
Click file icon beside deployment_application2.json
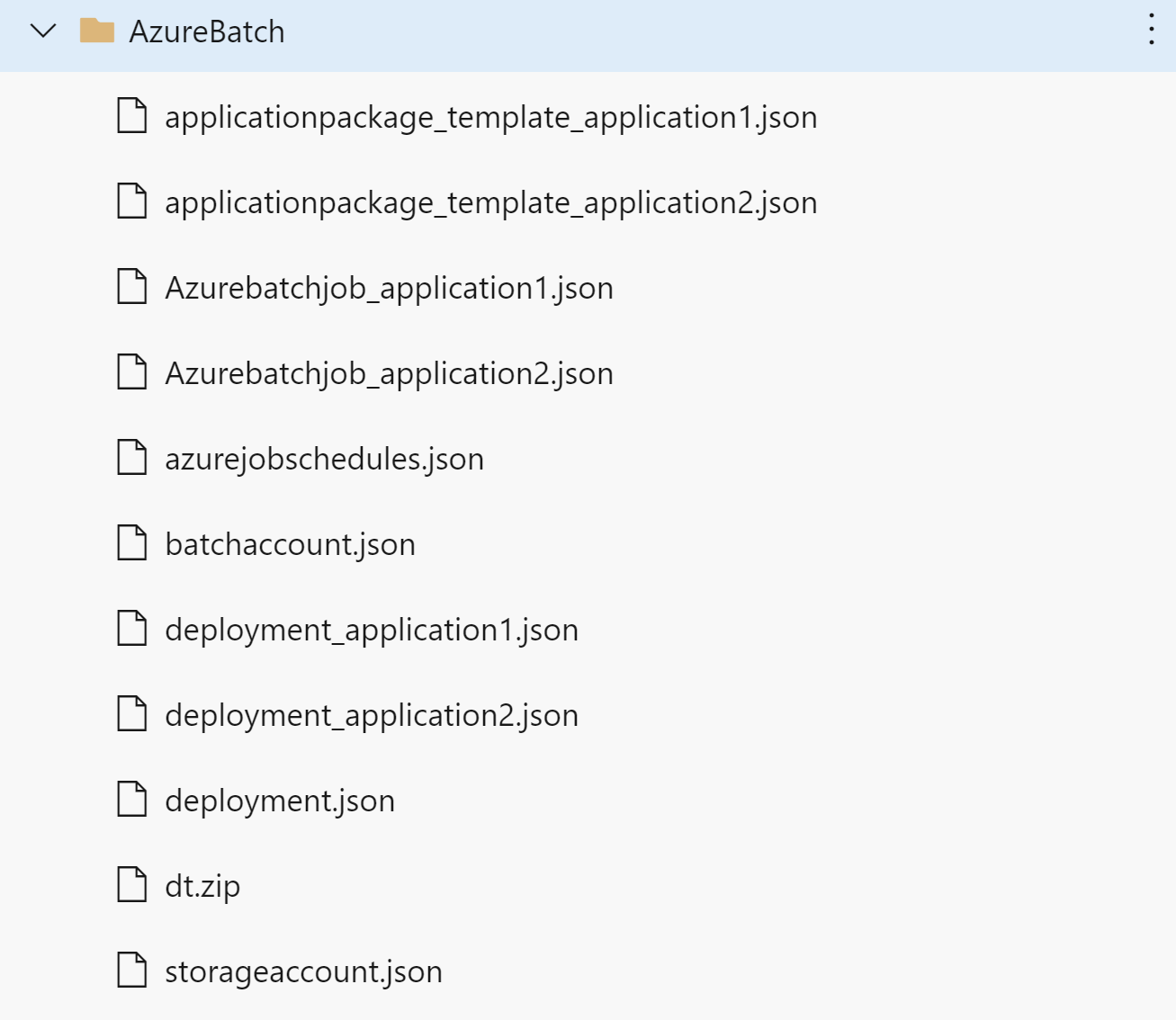click(x=132, y=713)
